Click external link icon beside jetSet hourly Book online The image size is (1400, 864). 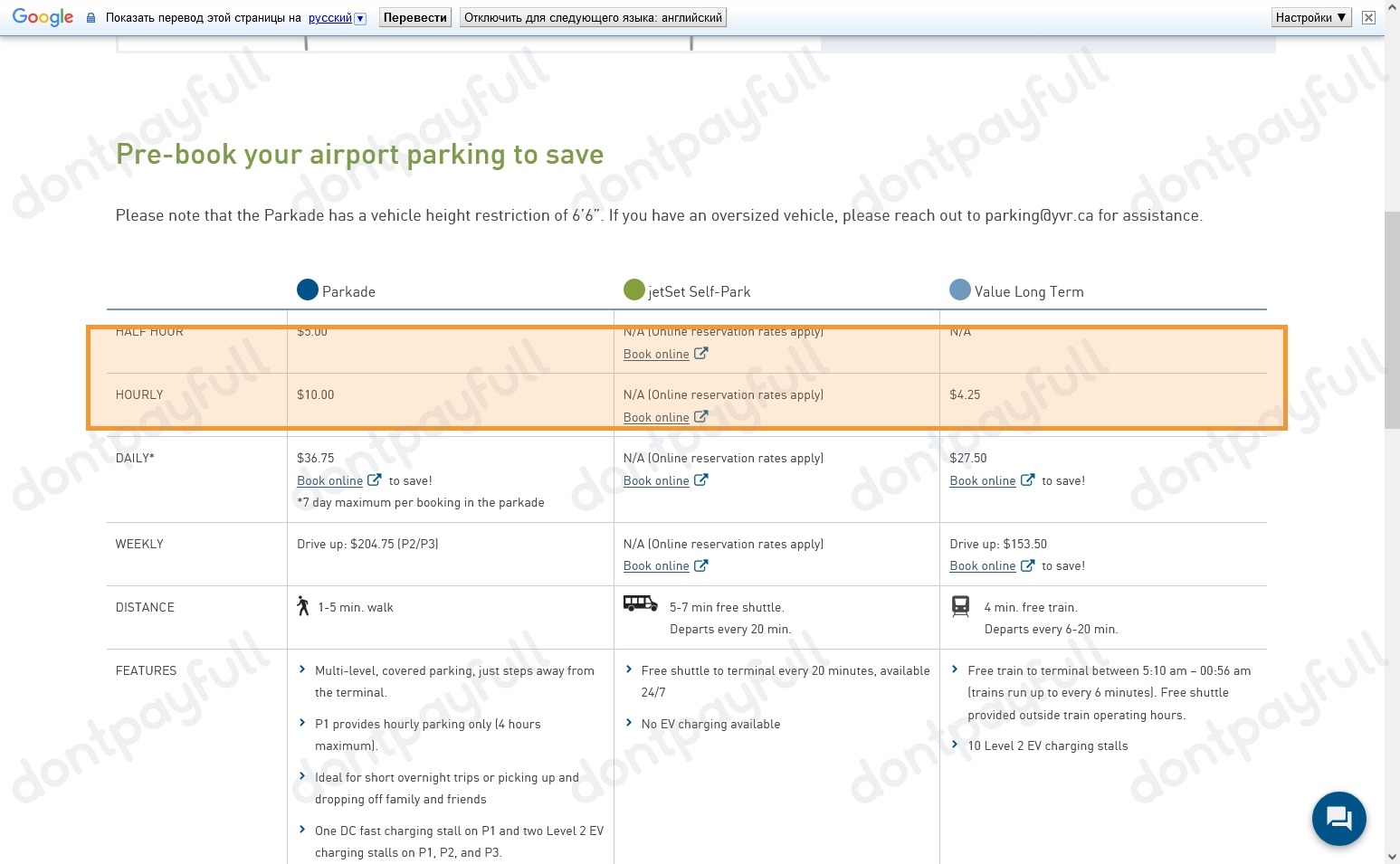[700, 417]
